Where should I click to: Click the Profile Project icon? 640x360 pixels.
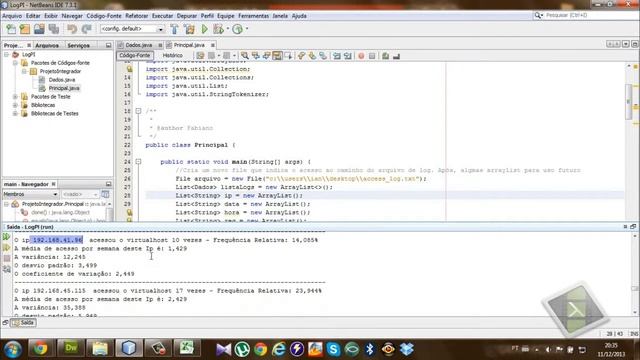(238, 29)
